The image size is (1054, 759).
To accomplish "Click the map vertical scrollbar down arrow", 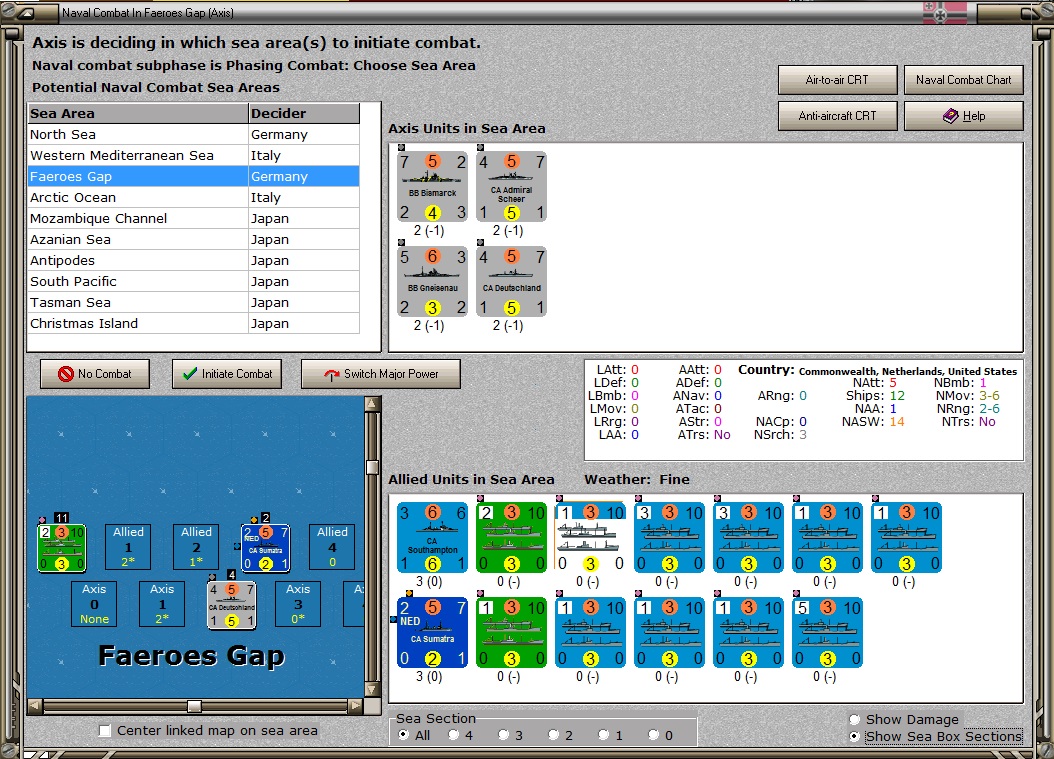I will (x=372, y=689).
